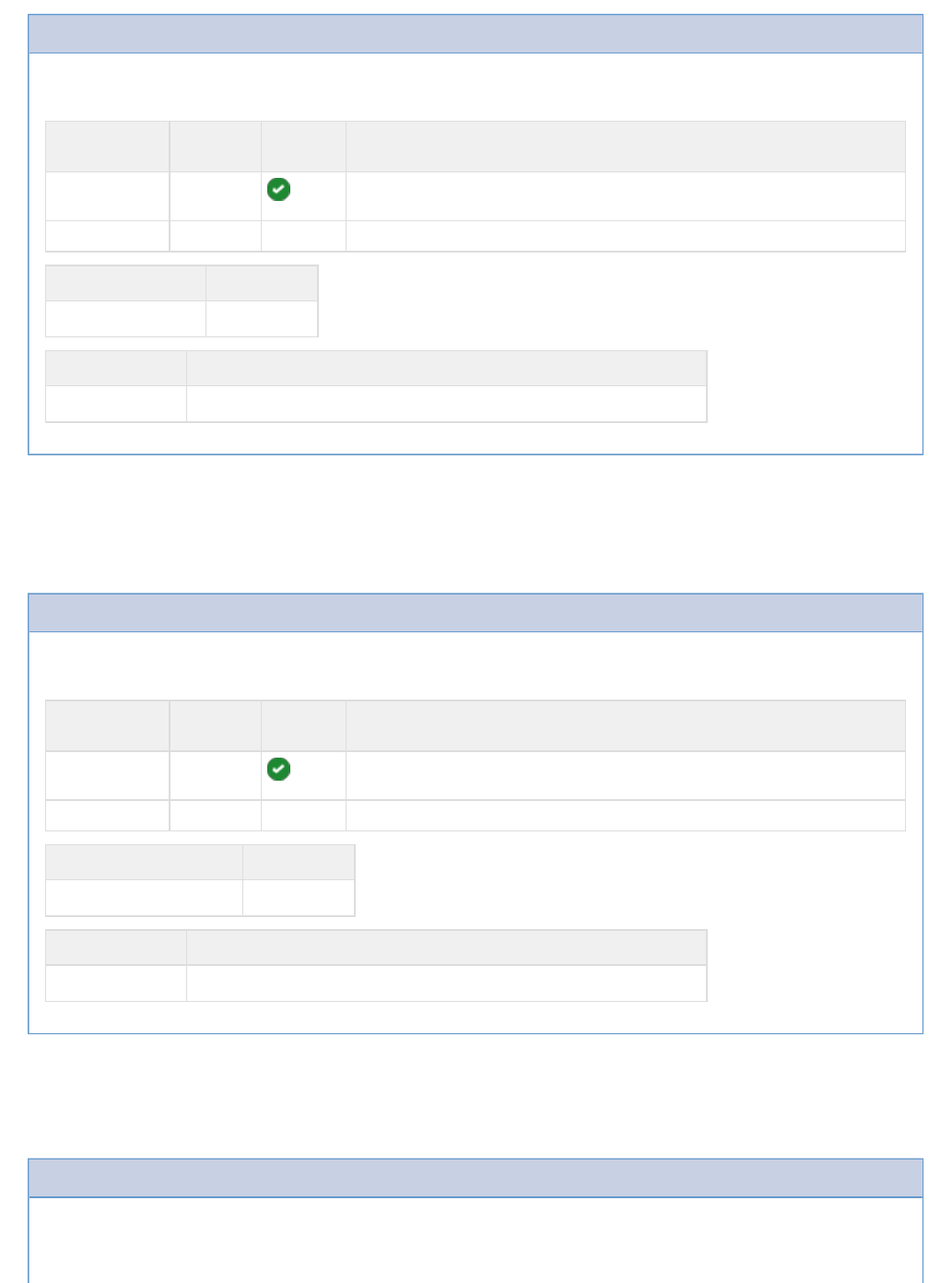The width and height of the screenshot is (952, 1283).
Task: Select the blue header bar of first panel
Action: coord(476,34)
